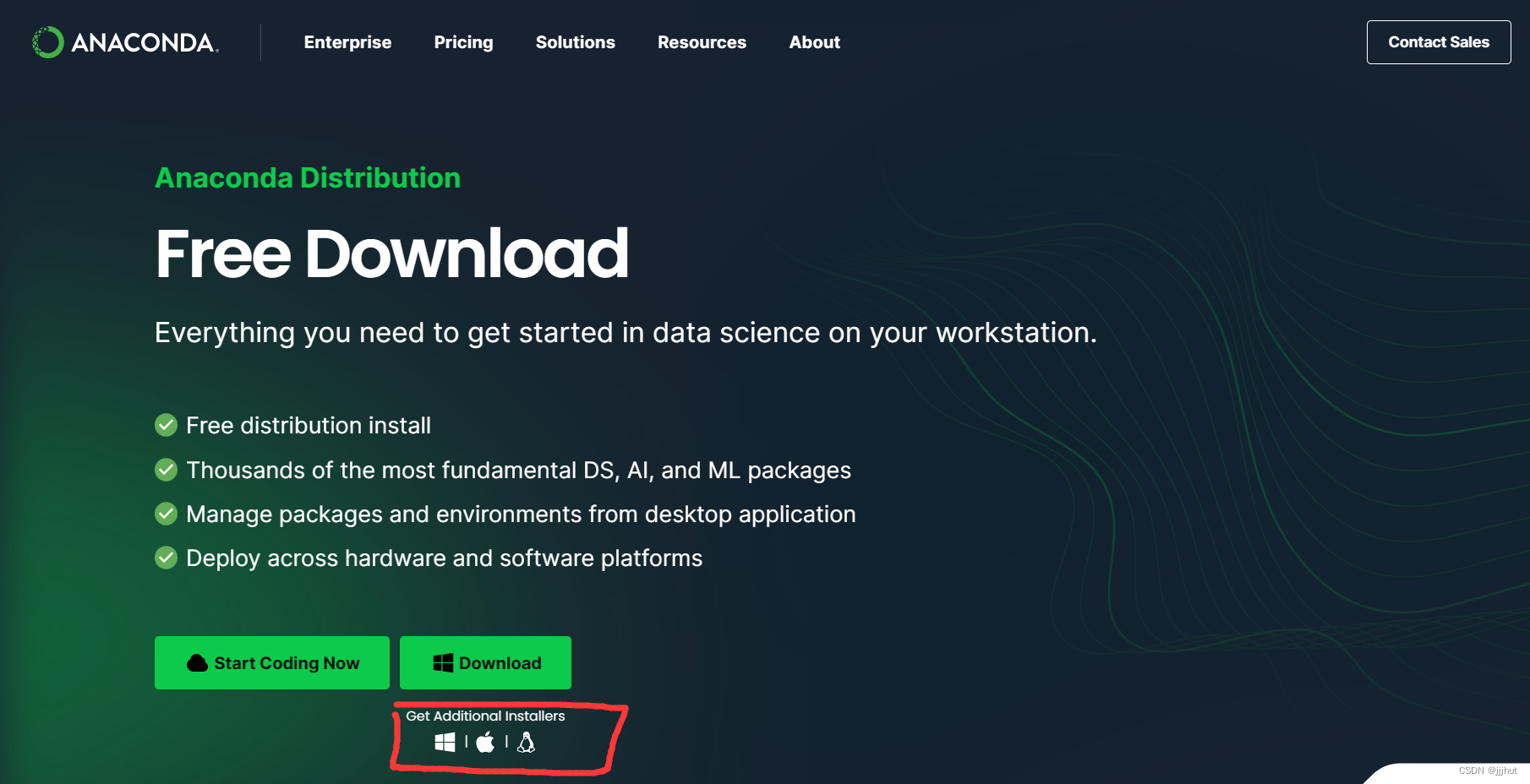Click 'Deploy across hardware and software platforms' text
The width and height of the screenshot is (1530, 784).
coord(444,558)
